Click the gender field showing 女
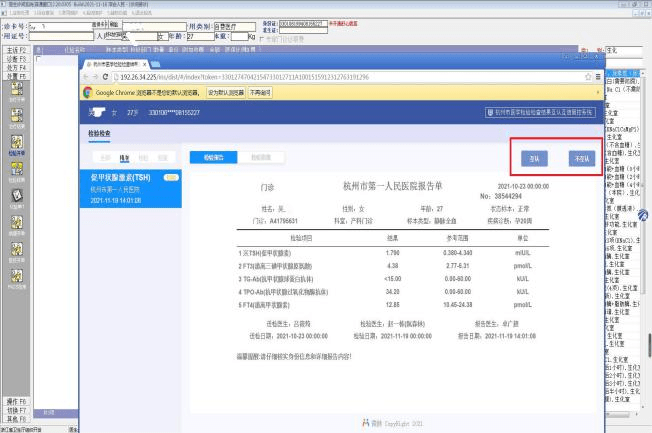 163,36
